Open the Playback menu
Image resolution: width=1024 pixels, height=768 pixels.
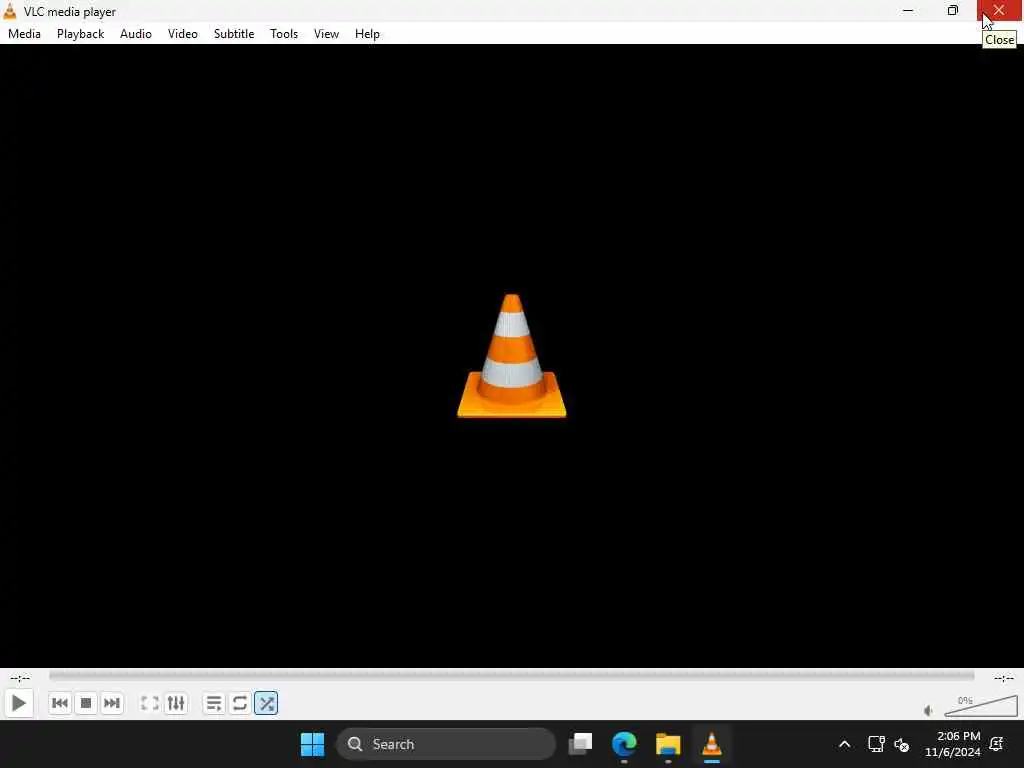point(80,34)
